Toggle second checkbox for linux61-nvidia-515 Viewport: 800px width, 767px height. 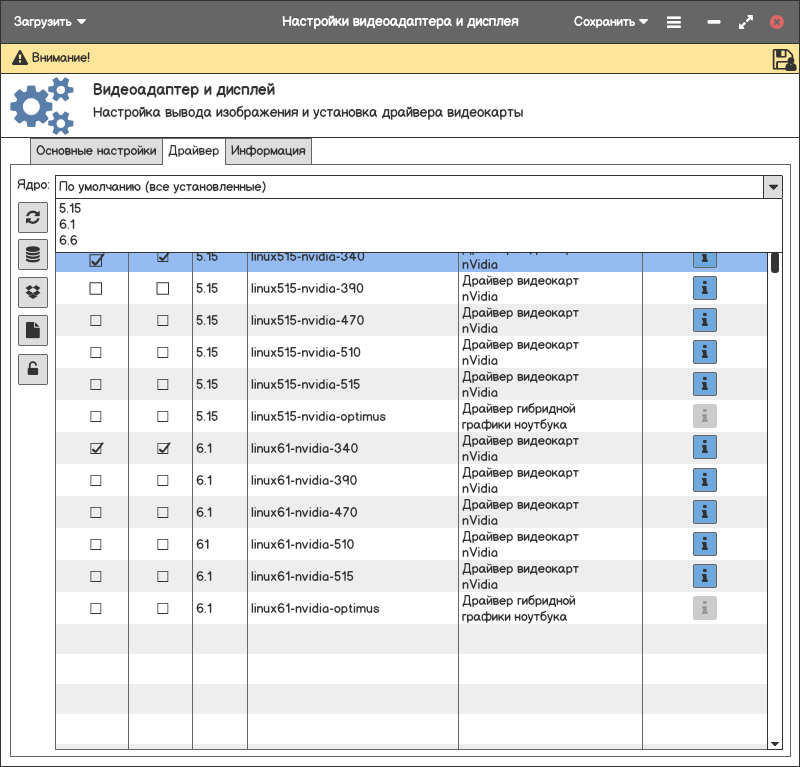(x=163, y=576)
